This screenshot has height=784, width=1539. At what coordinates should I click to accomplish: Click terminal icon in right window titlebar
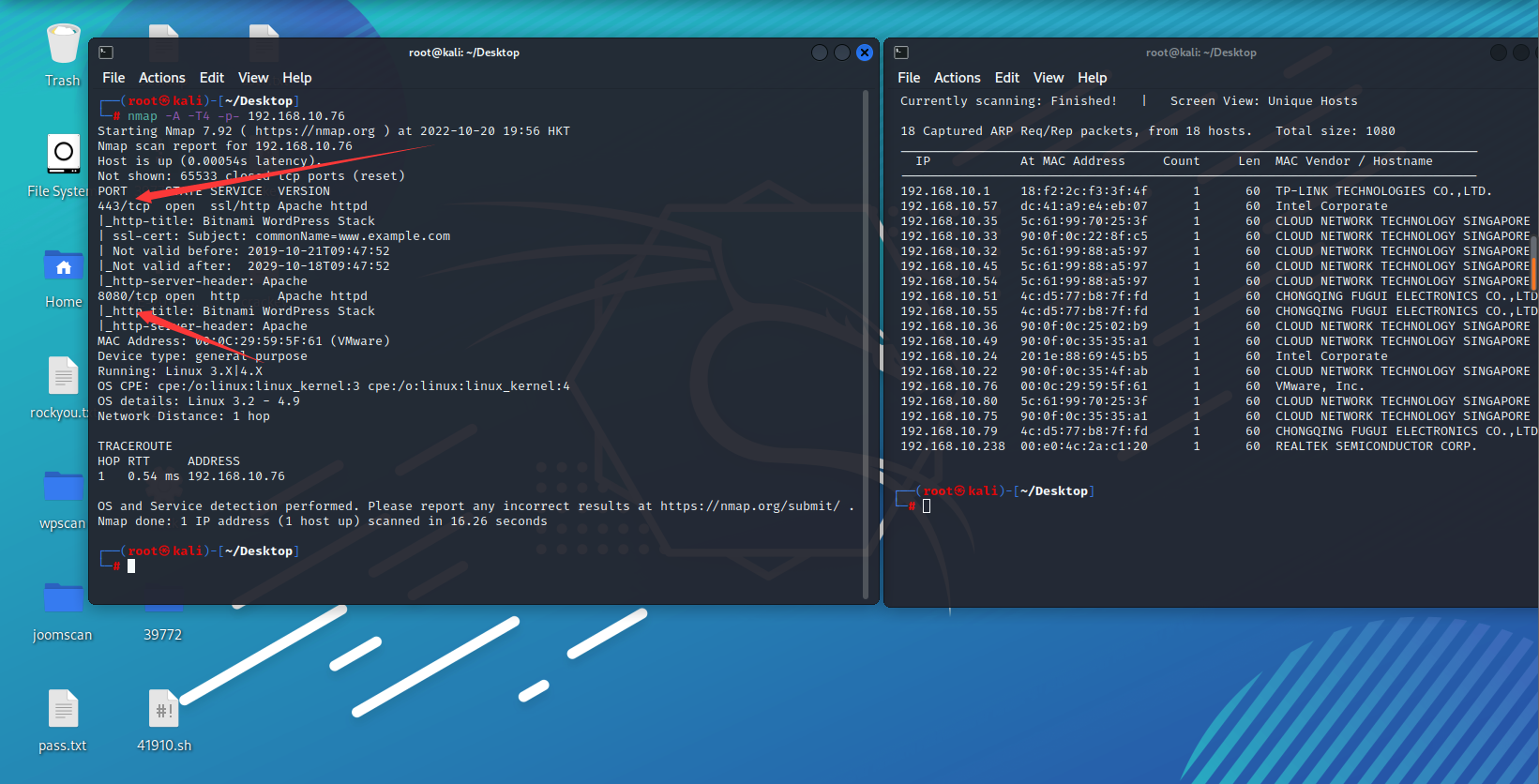coord(901,53)
